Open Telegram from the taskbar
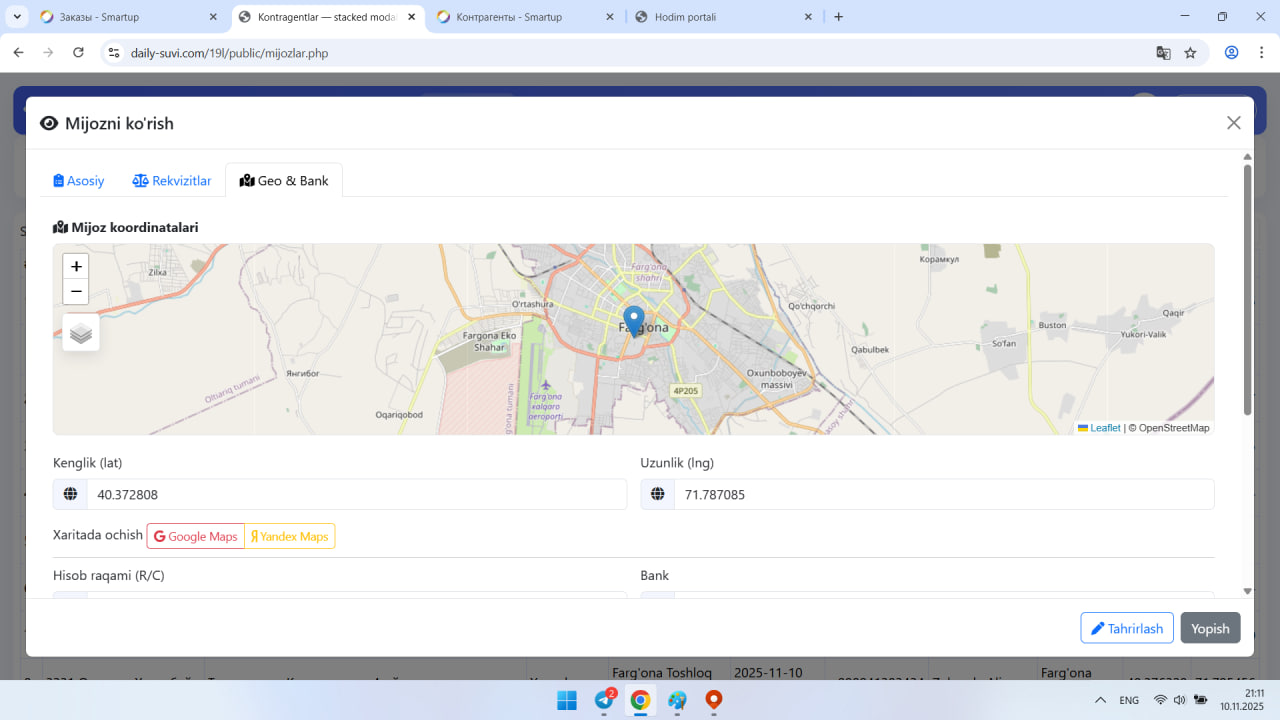1280x720 pixels. (x=605, y=700)
